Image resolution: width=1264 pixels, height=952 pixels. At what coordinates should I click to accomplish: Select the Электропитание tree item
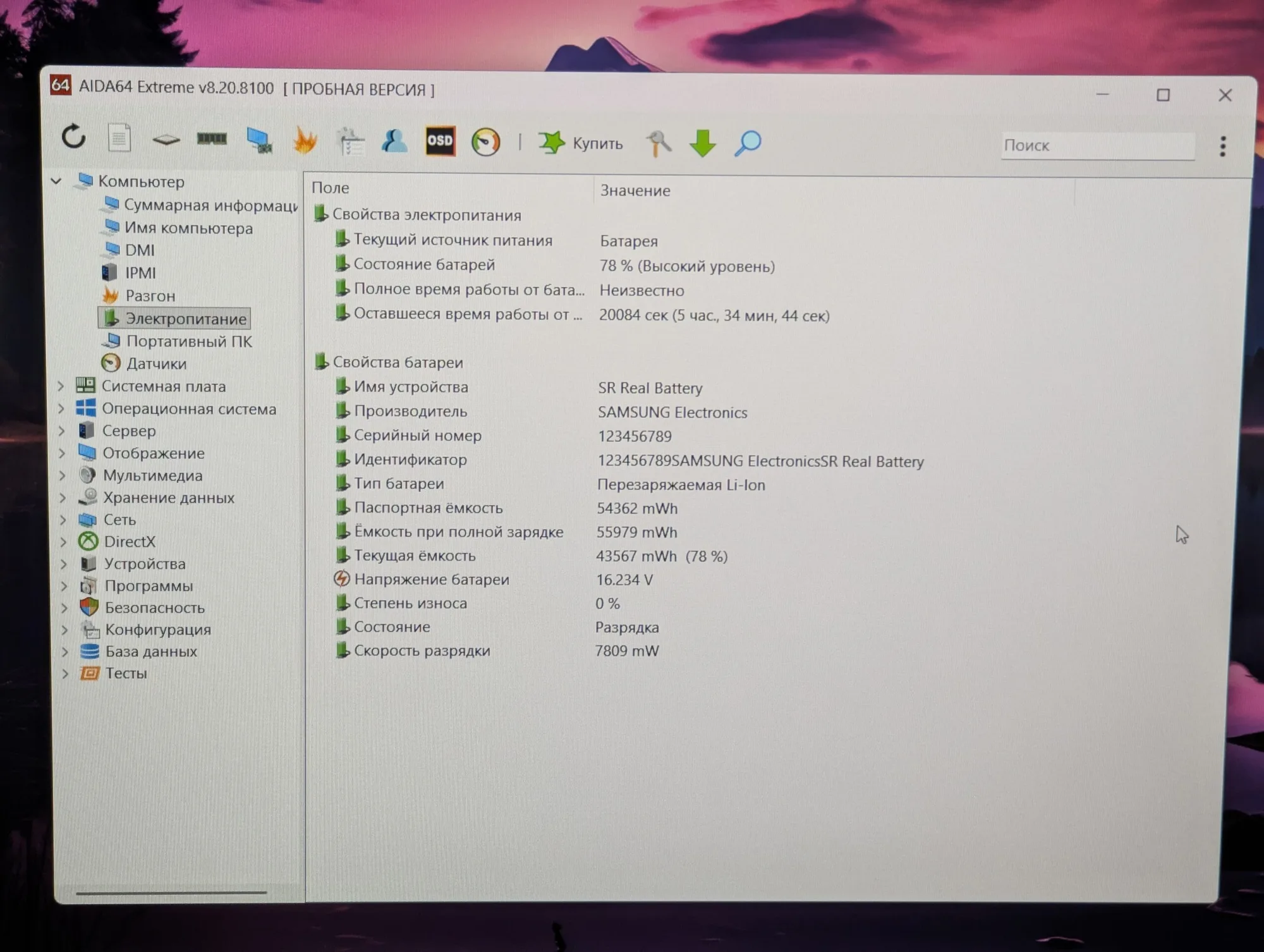coord(174,318)
